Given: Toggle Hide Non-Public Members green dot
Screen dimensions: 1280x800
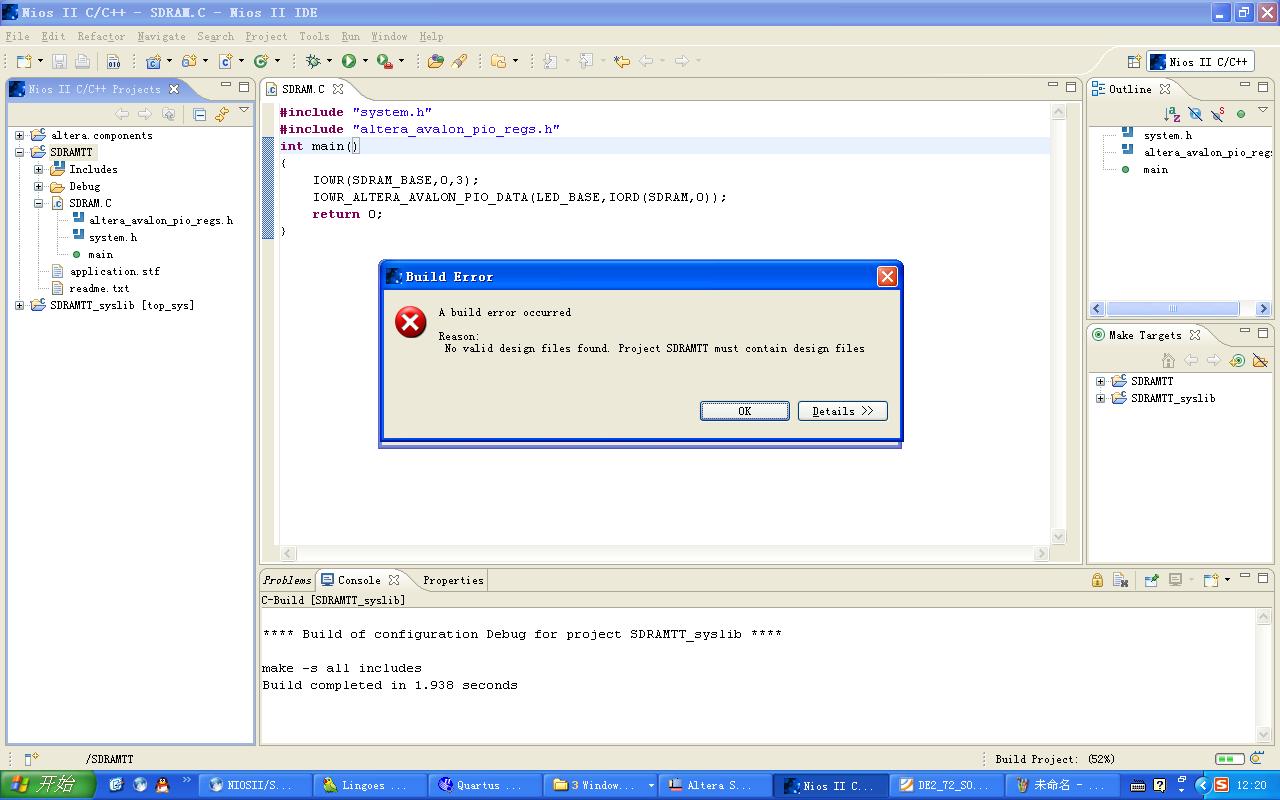Looking at the screenshot, I should click(1241, 114).
